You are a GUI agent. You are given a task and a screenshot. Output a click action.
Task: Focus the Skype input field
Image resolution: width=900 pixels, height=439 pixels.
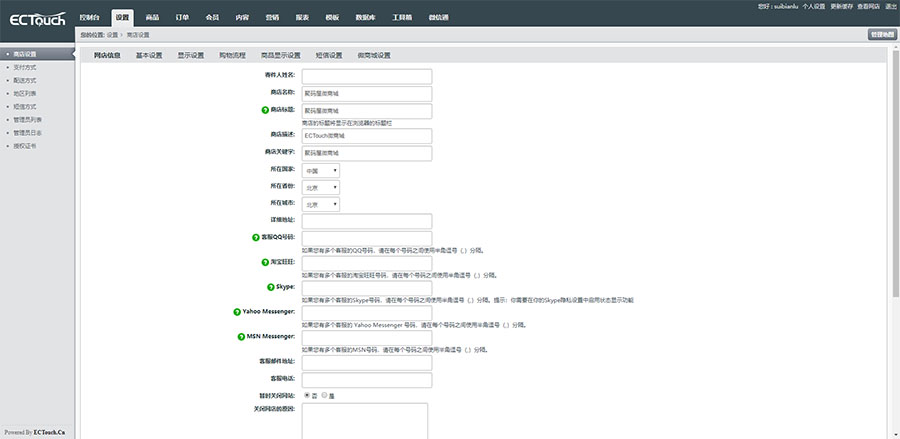tap(367, 288)
